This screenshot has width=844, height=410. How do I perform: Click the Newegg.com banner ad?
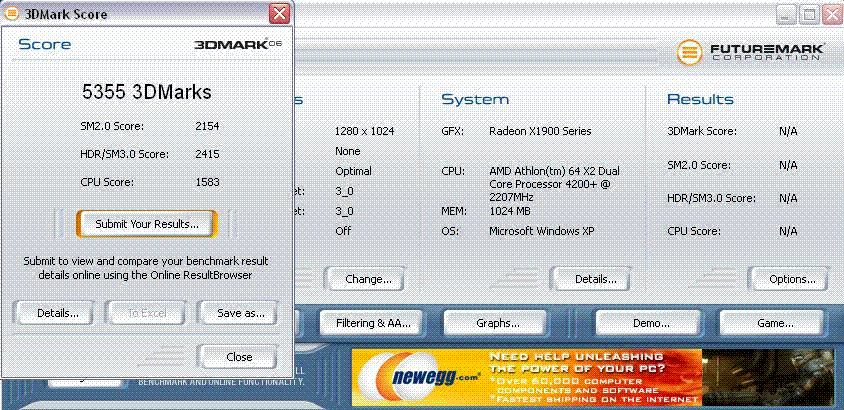[x=593, y=377]
